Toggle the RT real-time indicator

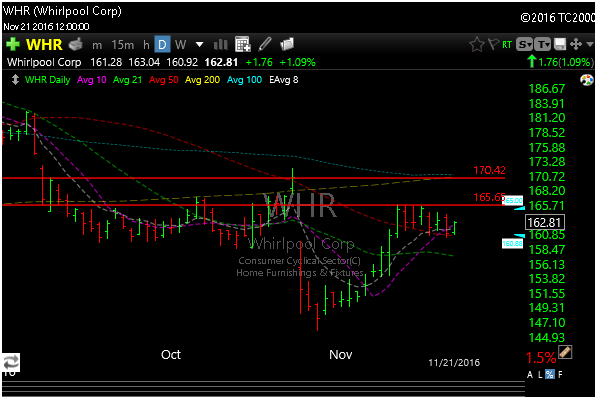pyautogui.click(x=507, y=45)
